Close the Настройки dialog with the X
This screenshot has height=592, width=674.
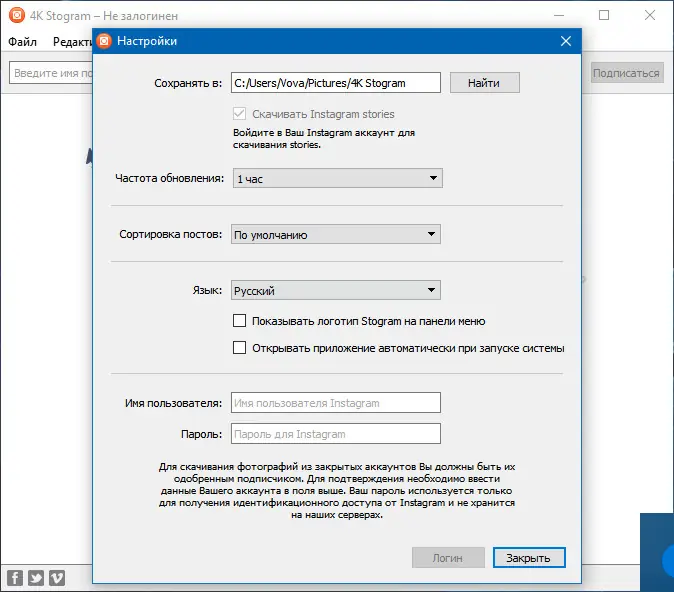(x=566, y=41)
